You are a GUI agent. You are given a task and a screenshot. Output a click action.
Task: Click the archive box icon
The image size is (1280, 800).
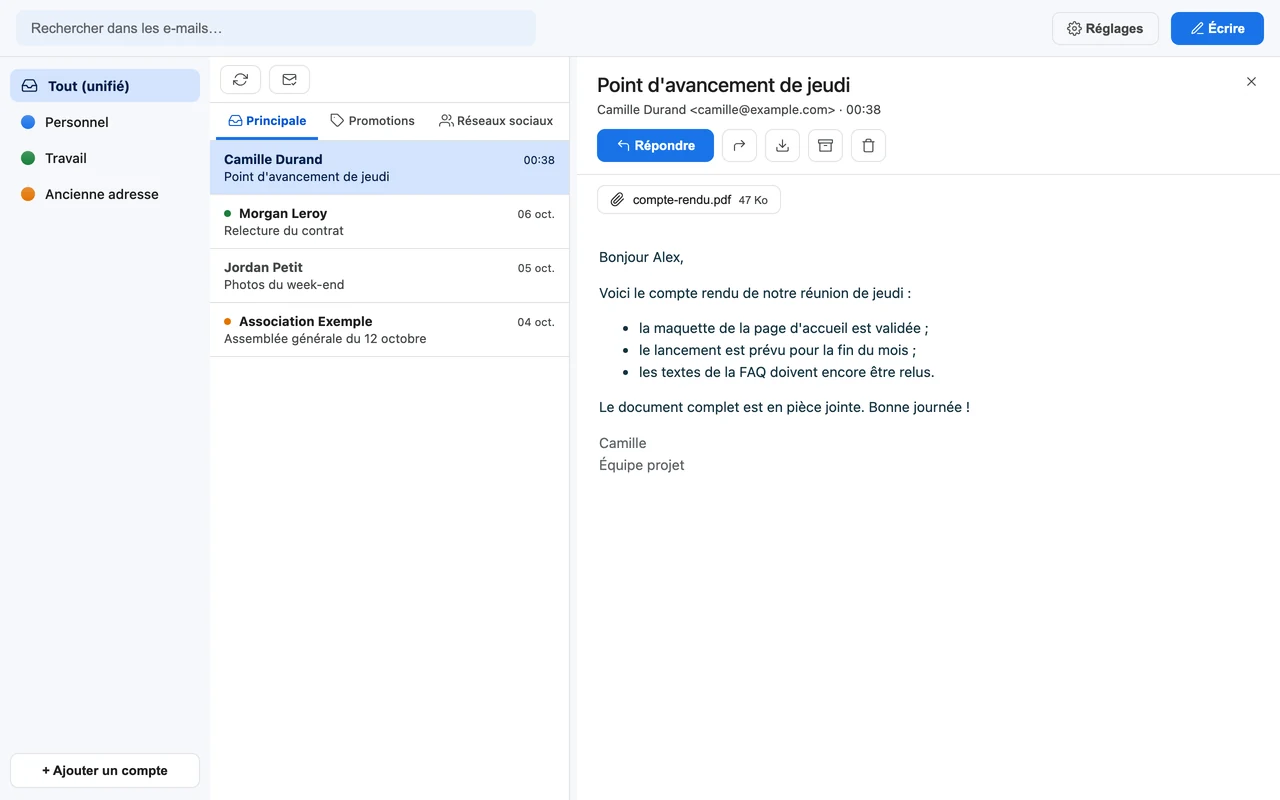coord(825,146)
